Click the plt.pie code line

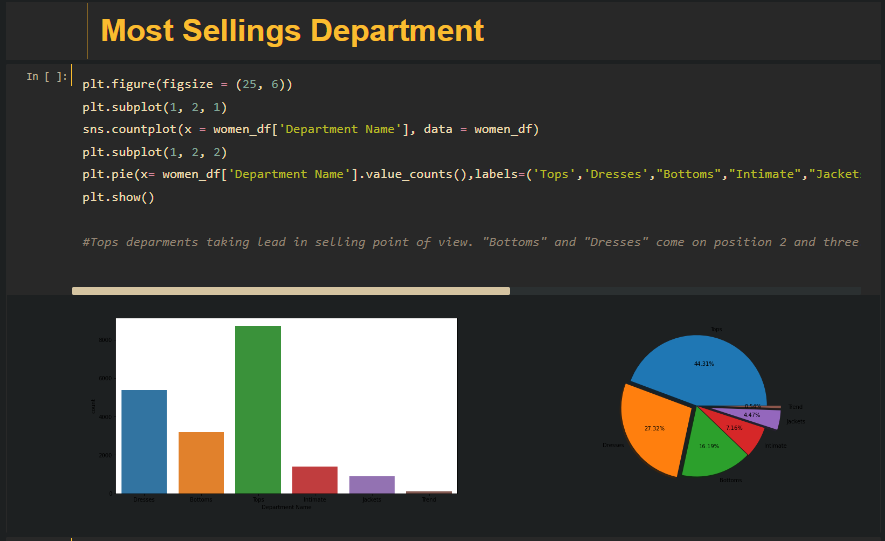point(471,174)
